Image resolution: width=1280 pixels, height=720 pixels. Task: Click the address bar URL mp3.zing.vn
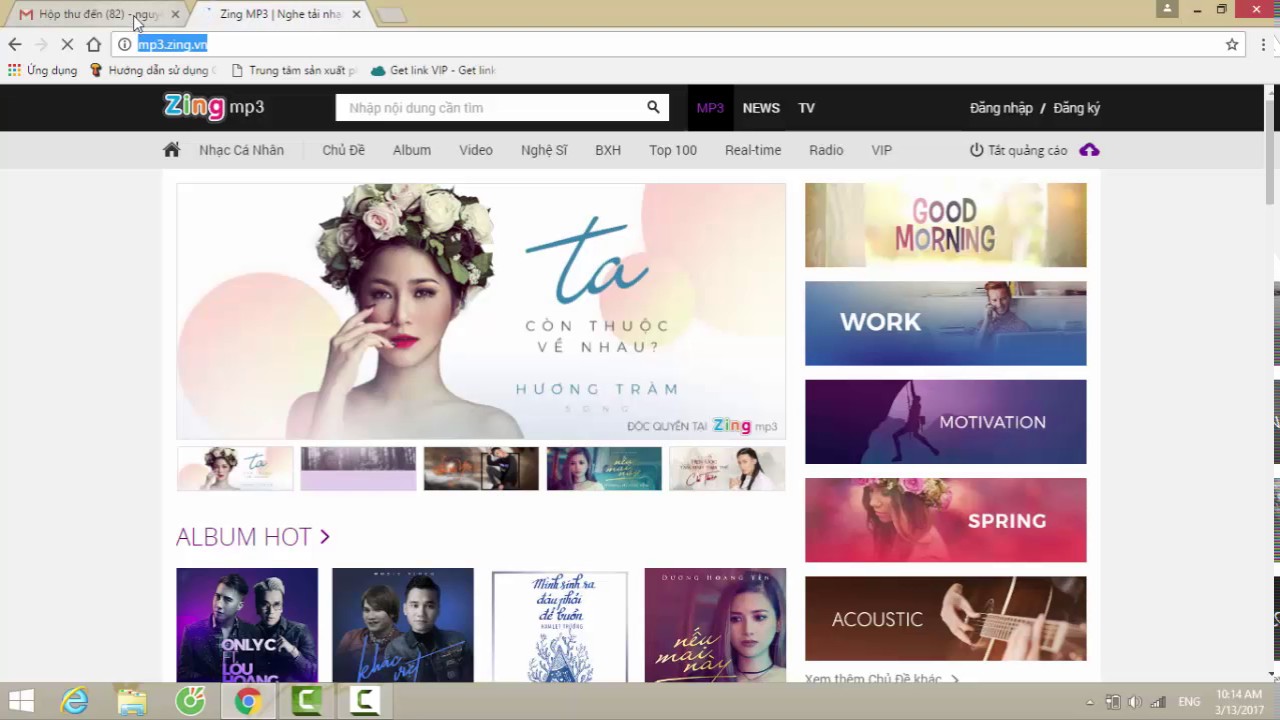point(172,44)
